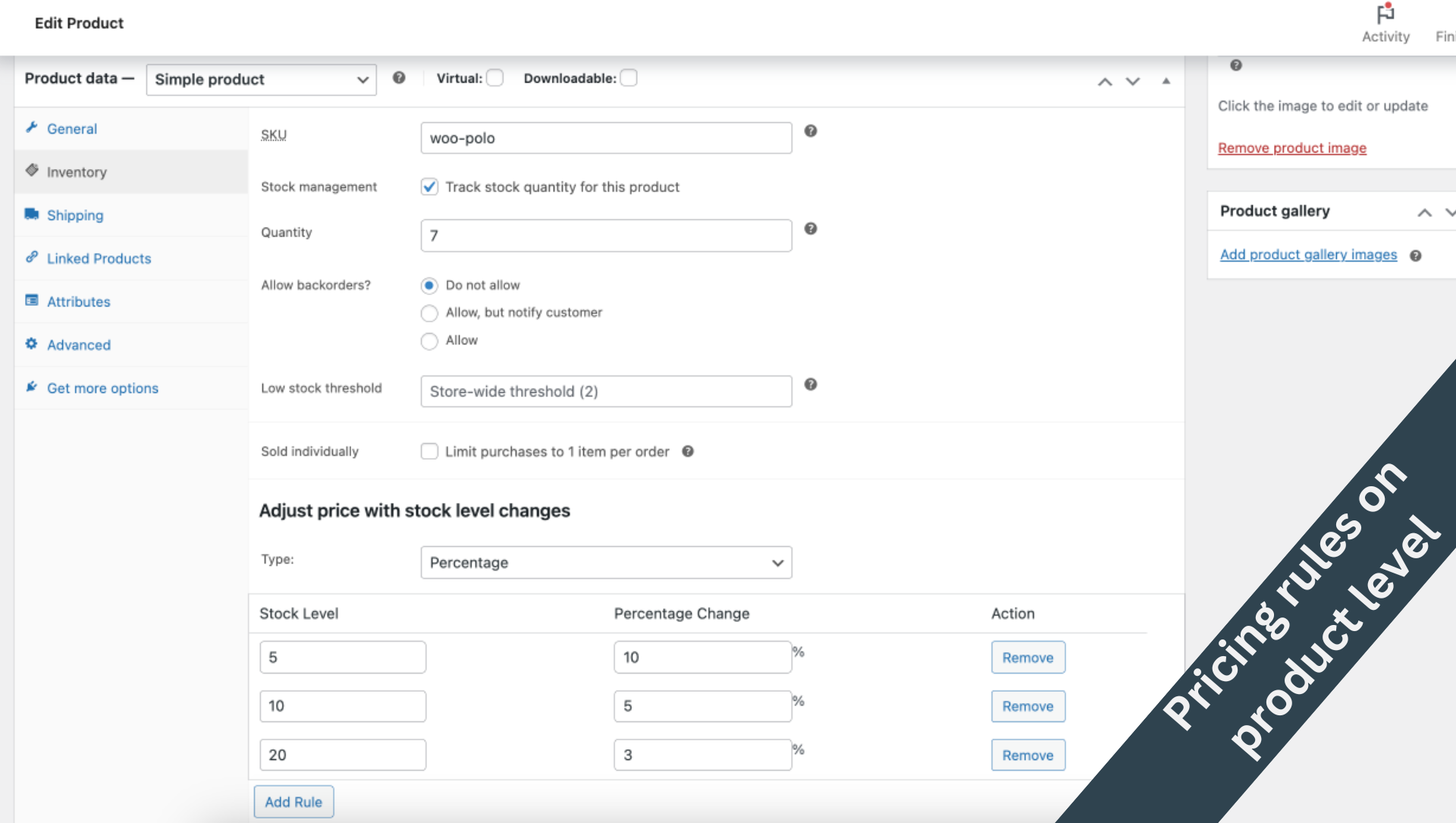This screenshot has height=823, width=1456.
Task: Remove the stock level 5 rule
Action: (x=1028, y=658)
